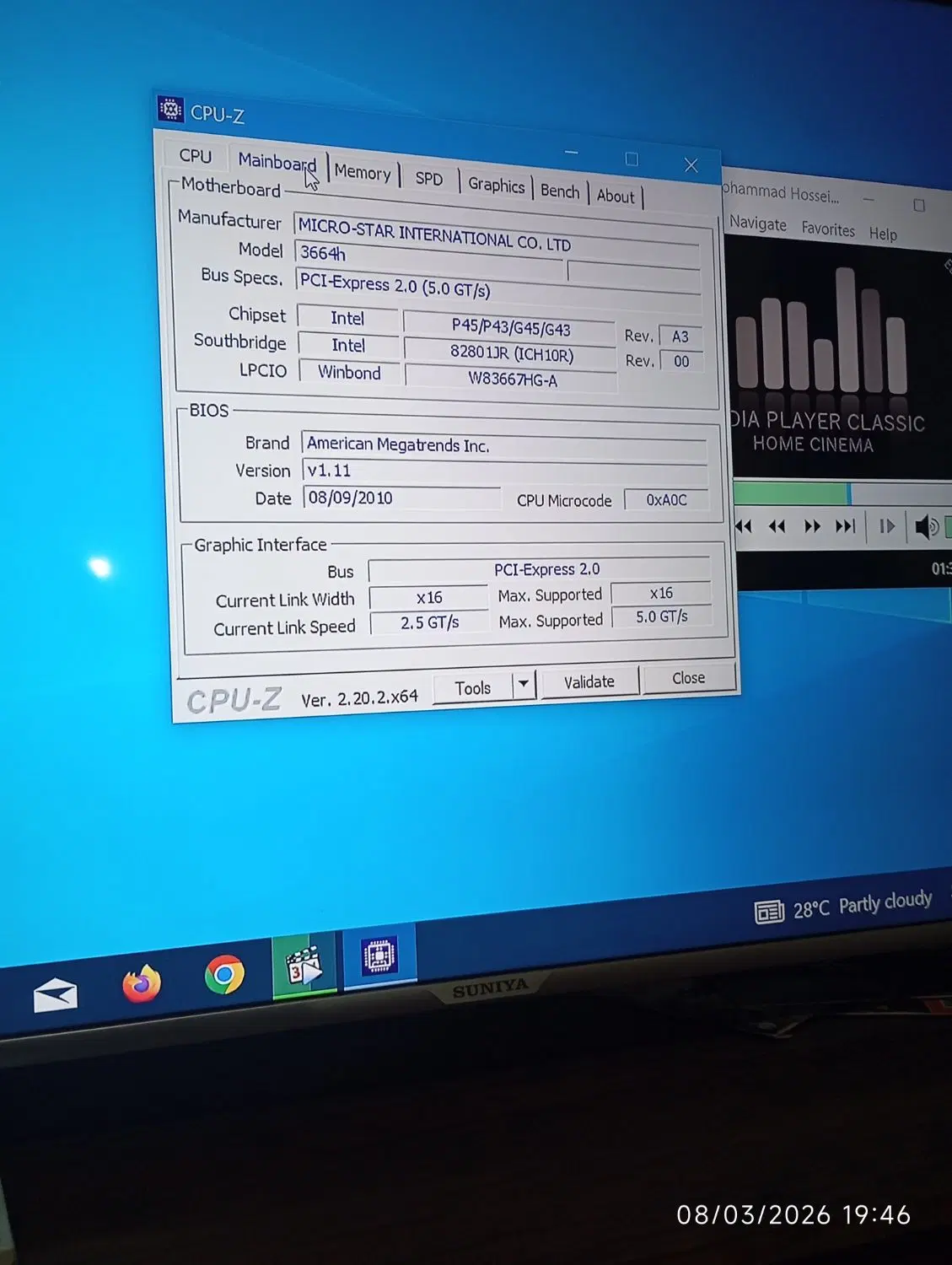952x1265 pixels.
Task: Click Graphic Interface Bus PCI-Express 2.0
Action: click(541, 570)
